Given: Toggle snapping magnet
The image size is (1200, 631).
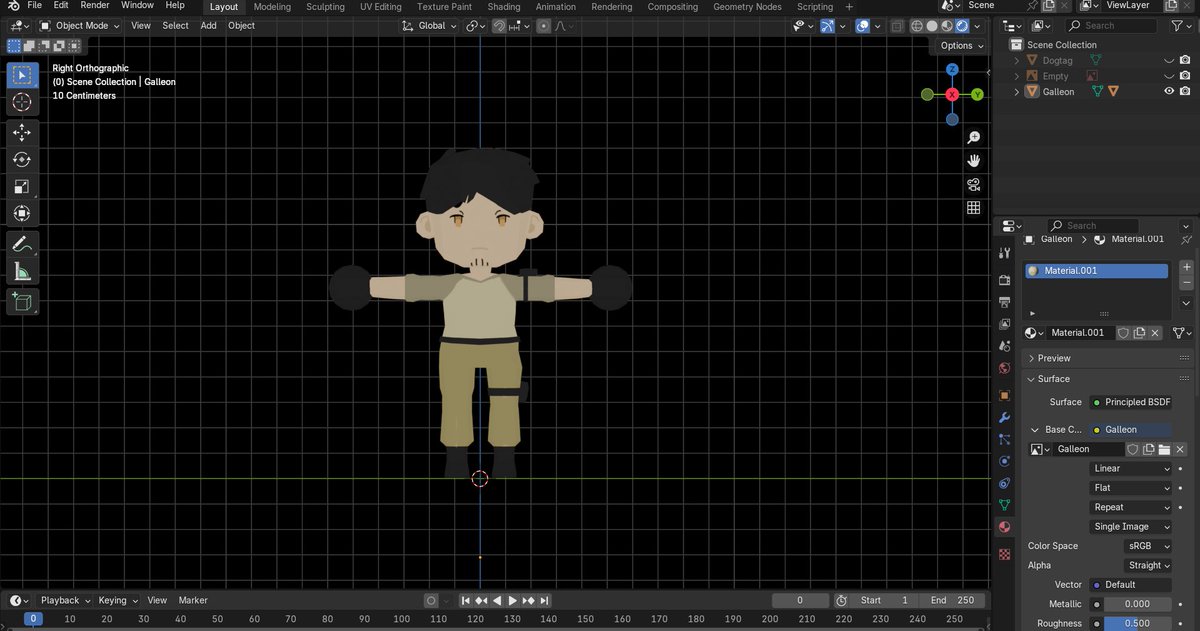Looking at the screenshot, I should coord(499,26).
